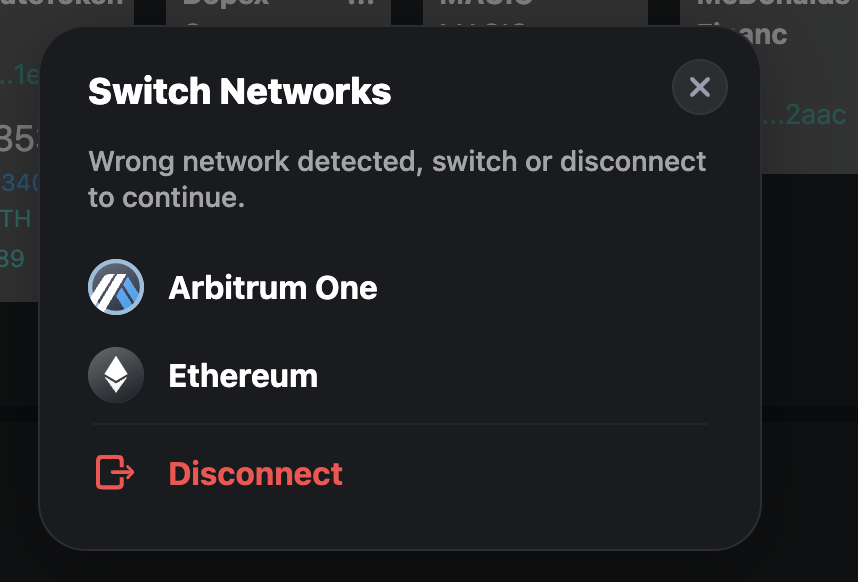
Task: Click the red Disconnect exit-arrow icon
Action: (x=115, y=472)
